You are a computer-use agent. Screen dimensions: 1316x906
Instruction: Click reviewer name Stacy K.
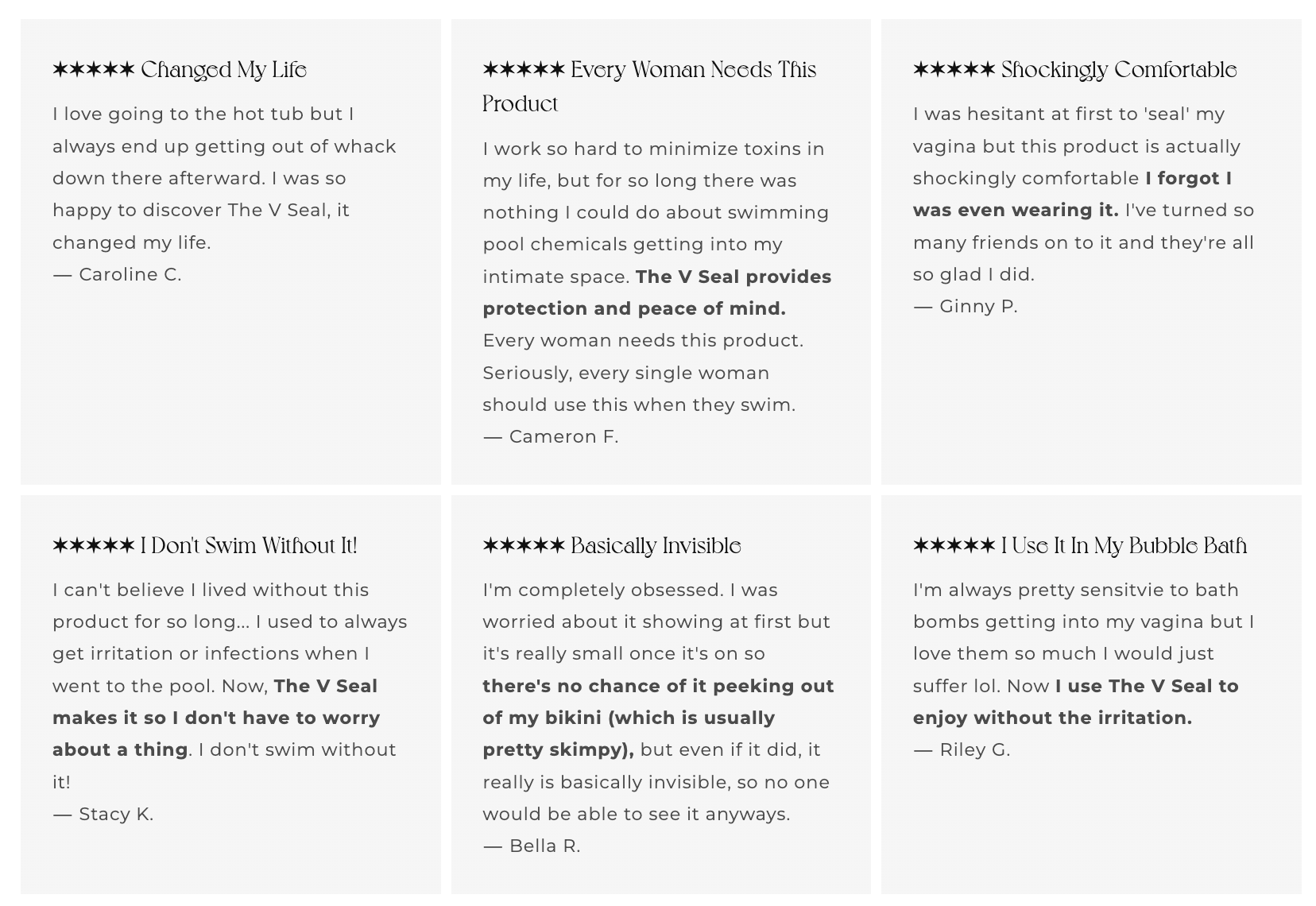(116, 815)
